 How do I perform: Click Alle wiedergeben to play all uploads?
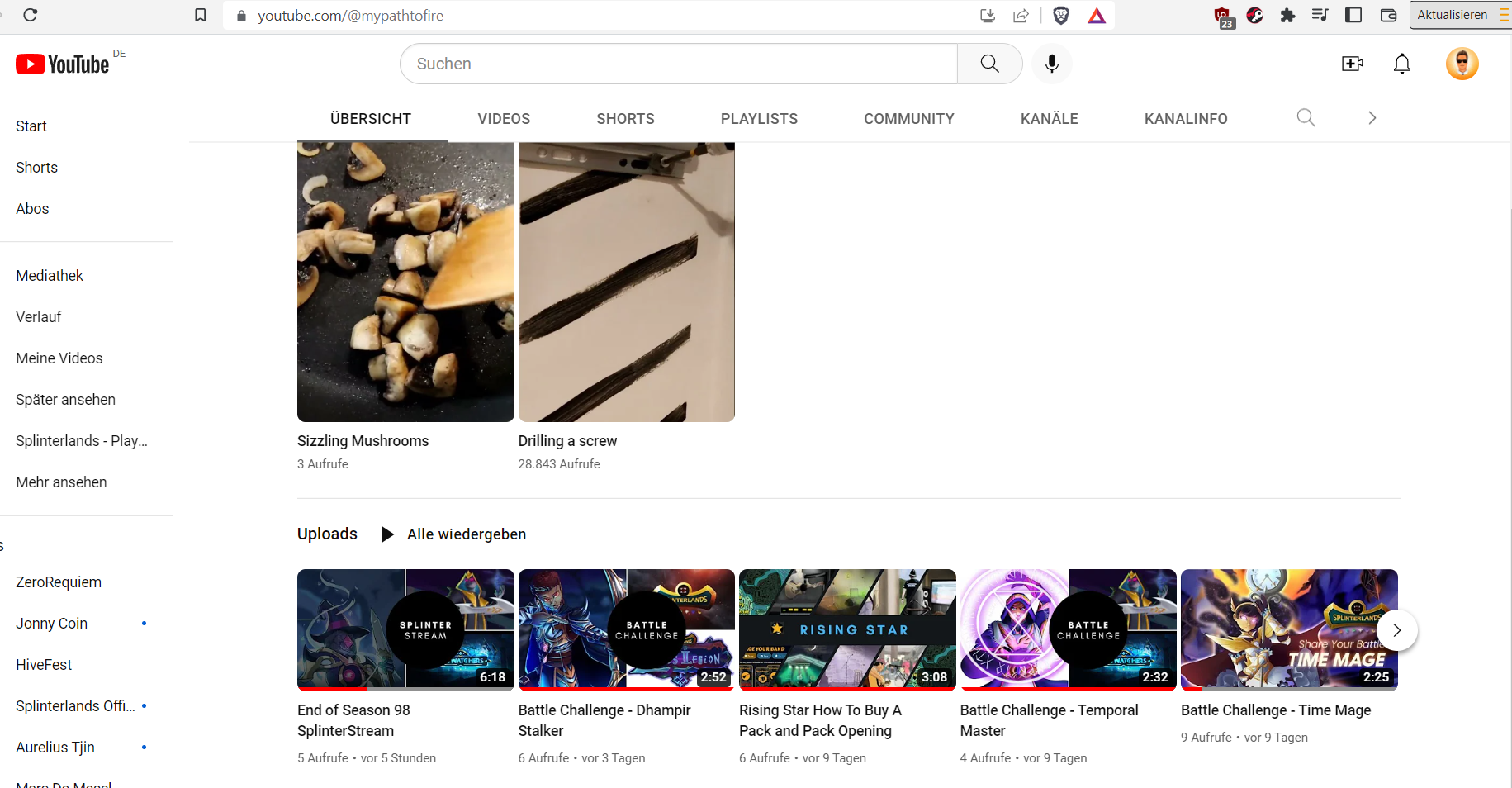453,534
